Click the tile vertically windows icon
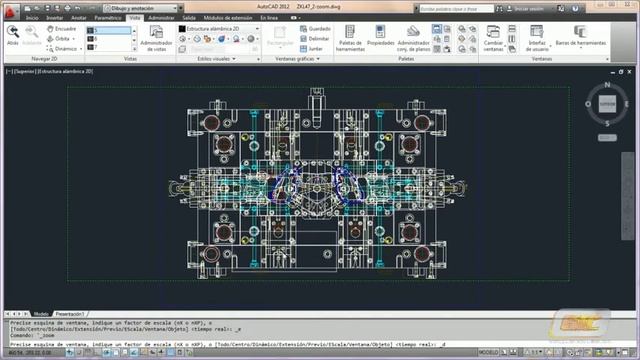Viewport: 640px width, 360px height. pyautogui.click(x=512, y=39)
